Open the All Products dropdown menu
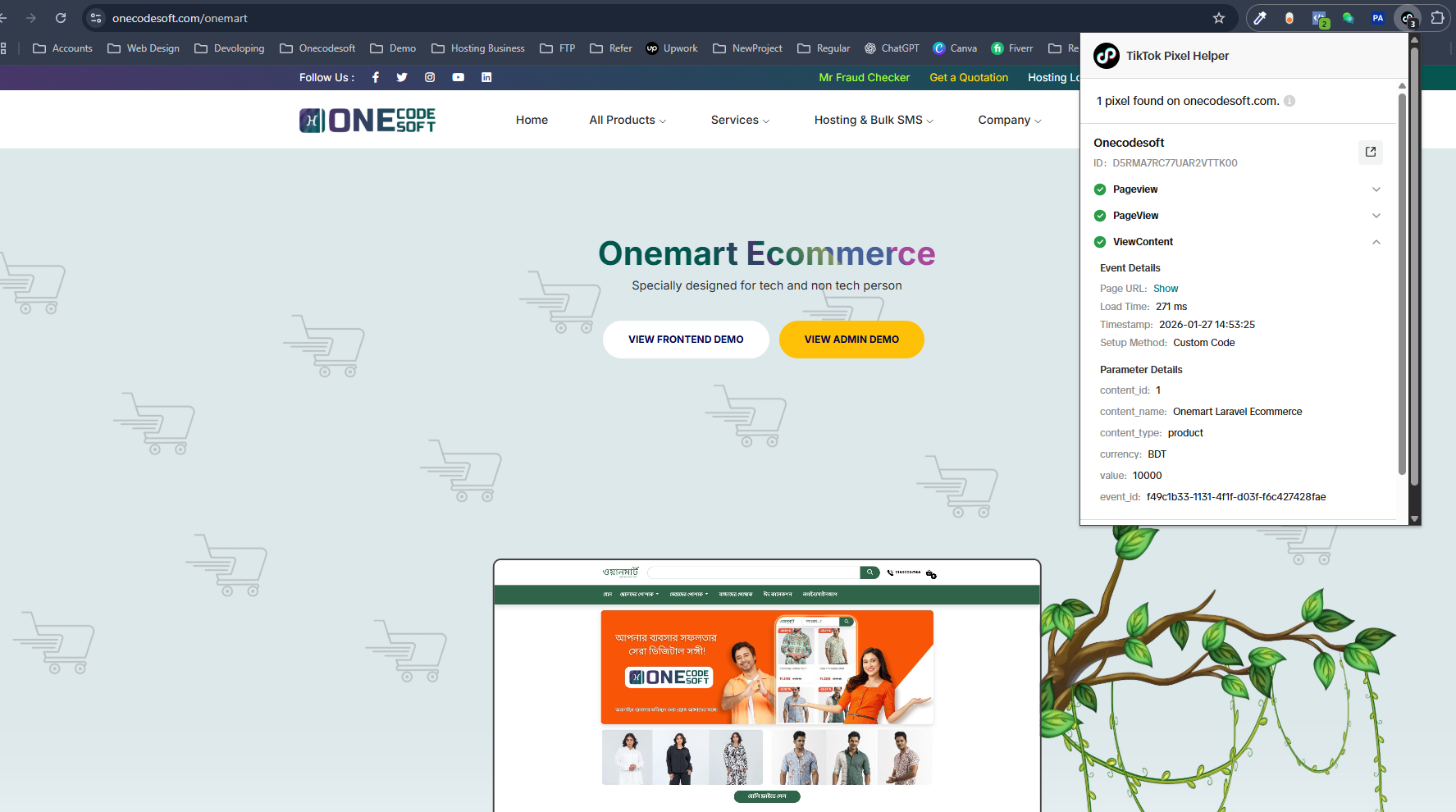This screenshot has width=1456, height=812. (x=628, y=120)
